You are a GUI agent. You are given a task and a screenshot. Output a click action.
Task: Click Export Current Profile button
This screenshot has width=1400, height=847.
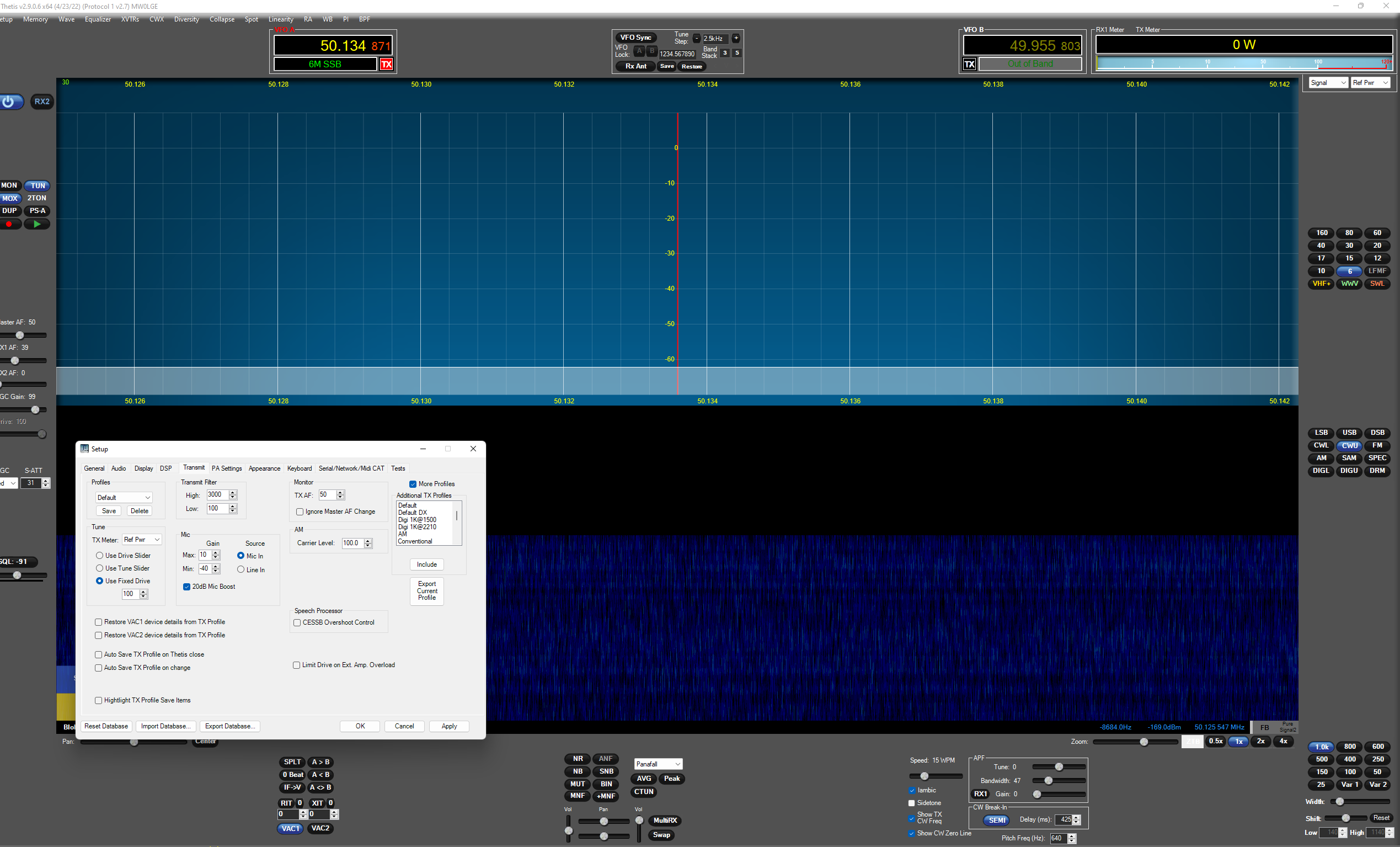point(427,591)
